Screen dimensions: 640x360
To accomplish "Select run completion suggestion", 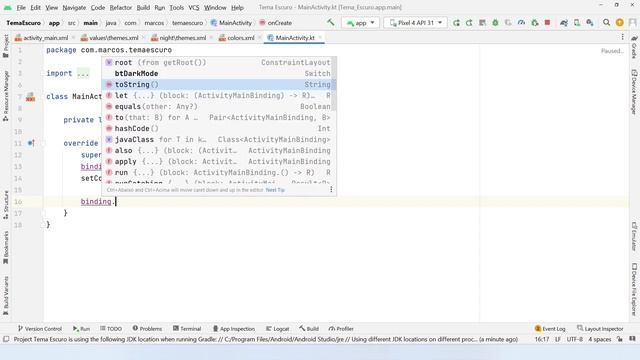I will tap(218, 173).
